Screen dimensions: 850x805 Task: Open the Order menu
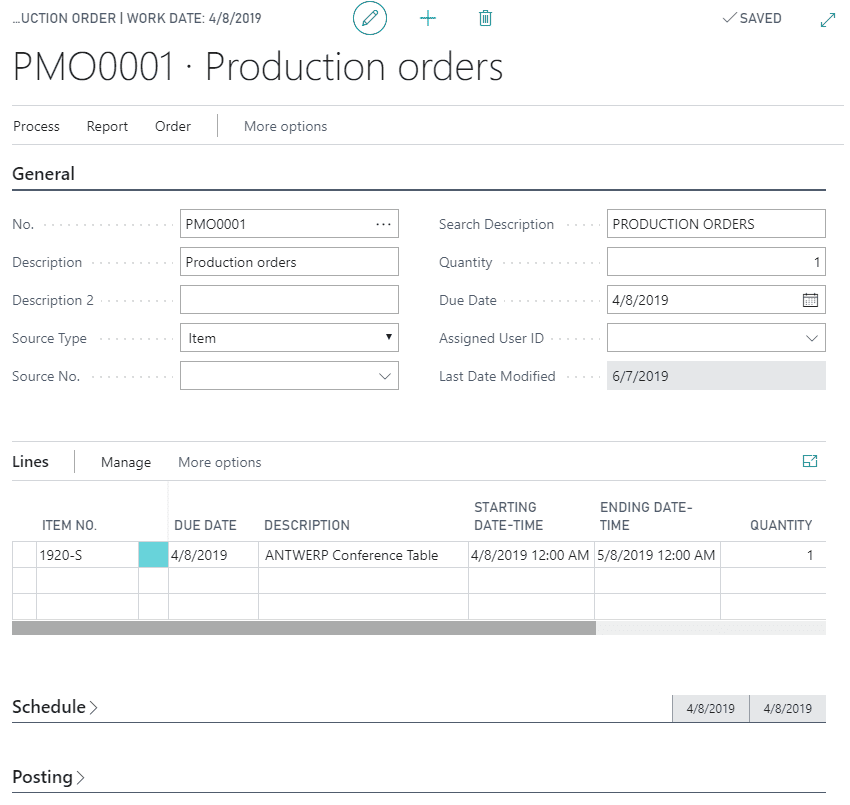pyautogui.click(x=172, y=126)
